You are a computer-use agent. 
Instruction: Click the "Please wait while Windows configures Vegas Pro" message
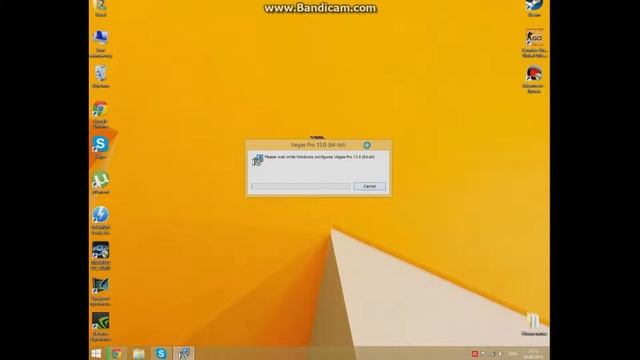click(319, 157)
